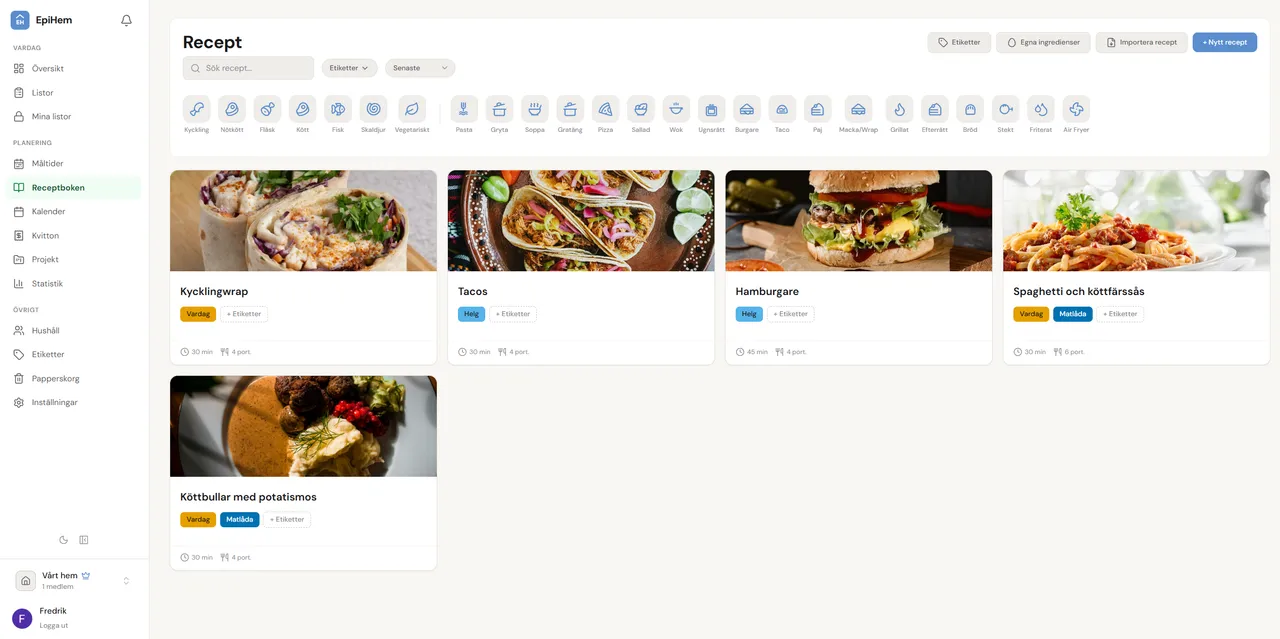Viewport: 1280px width, 639px height.
Task: Open Hushåll in sidebar
Action: (x=74, y=331)
